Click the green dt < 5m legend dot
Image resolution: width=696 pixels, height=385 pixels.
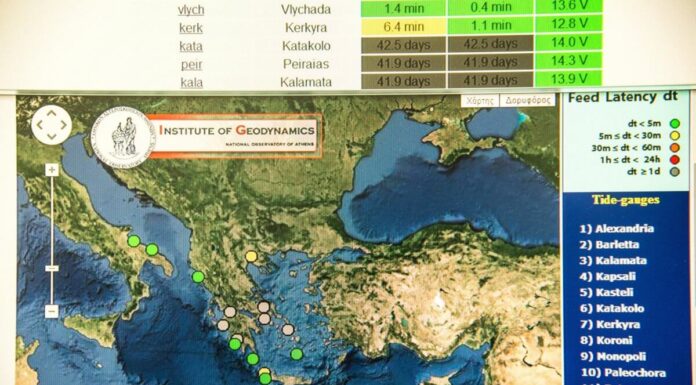[675, 123]
